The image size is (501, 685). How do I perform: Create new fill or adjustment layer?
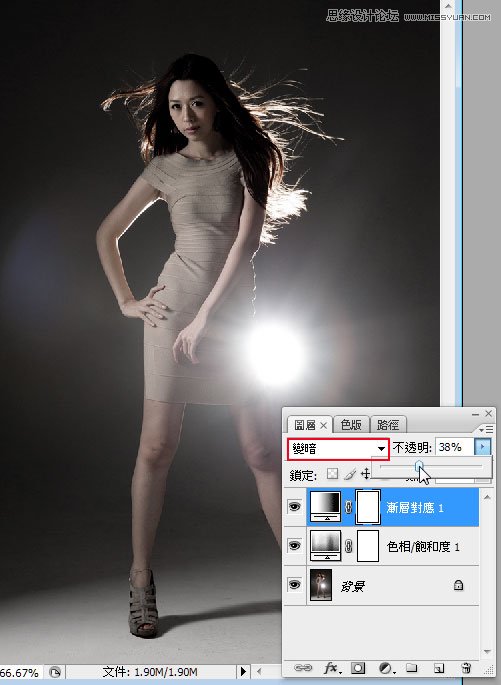point(386,668)
